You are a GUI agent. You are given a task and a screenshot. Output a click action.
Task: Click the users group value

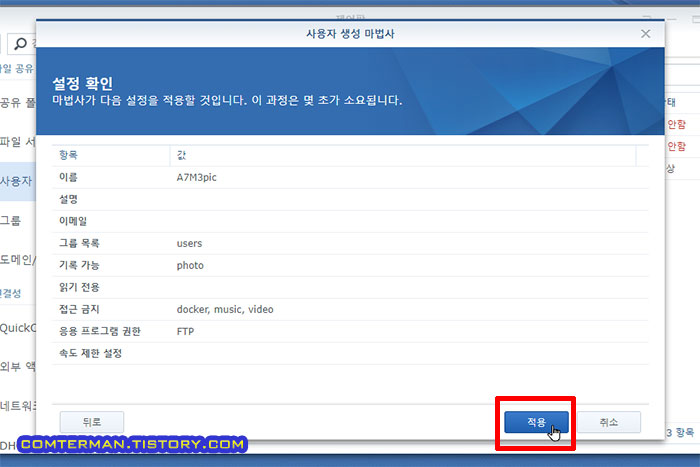(x=189, y=243)
